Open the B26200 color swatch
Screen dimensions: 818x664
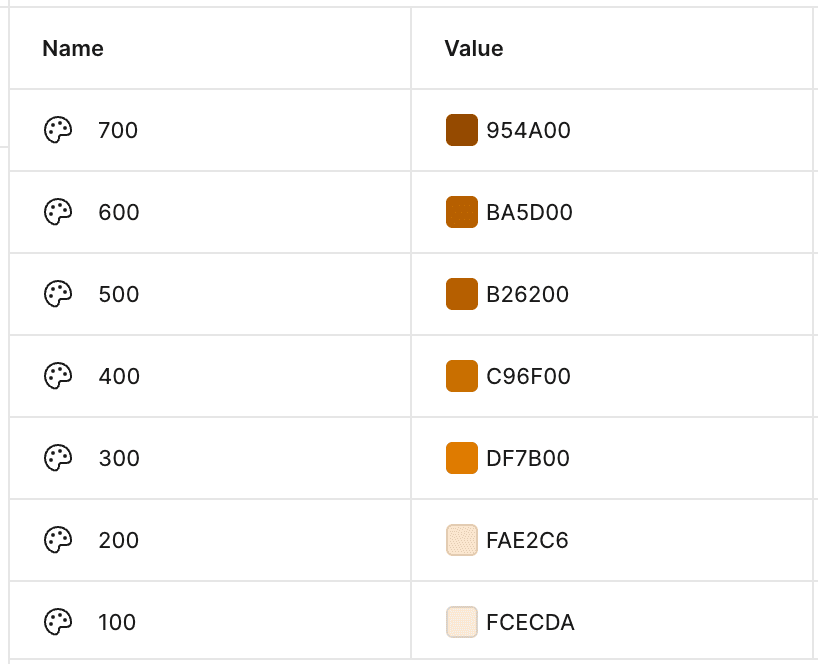[461, 294]
